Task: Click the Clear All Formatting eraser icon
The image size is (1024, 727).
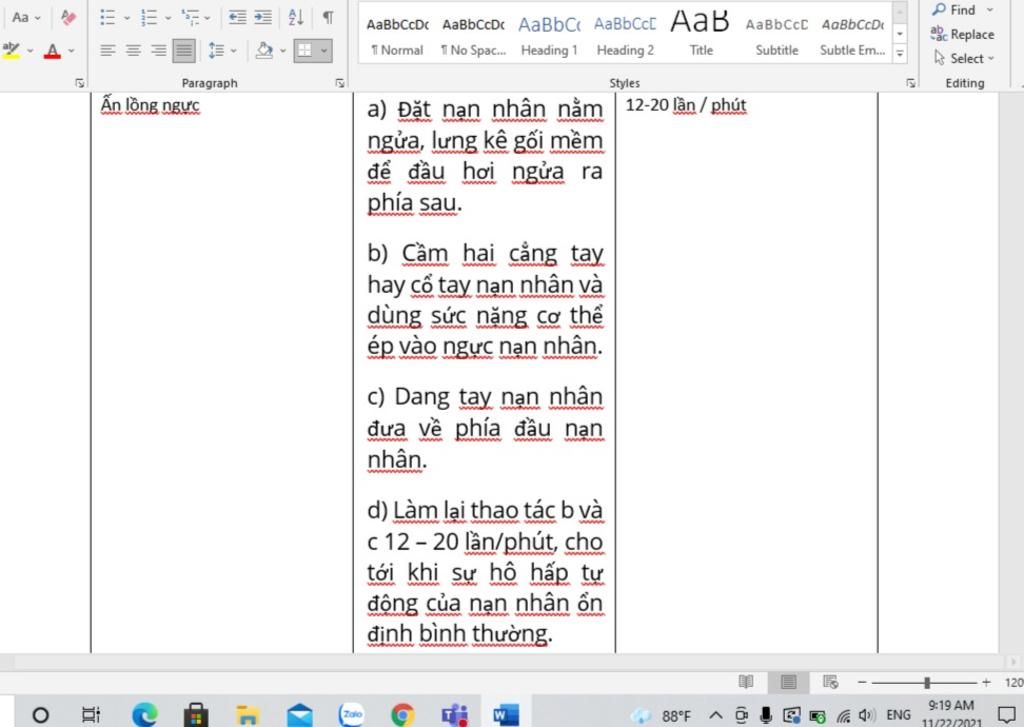Action: [x=68, y=18]
